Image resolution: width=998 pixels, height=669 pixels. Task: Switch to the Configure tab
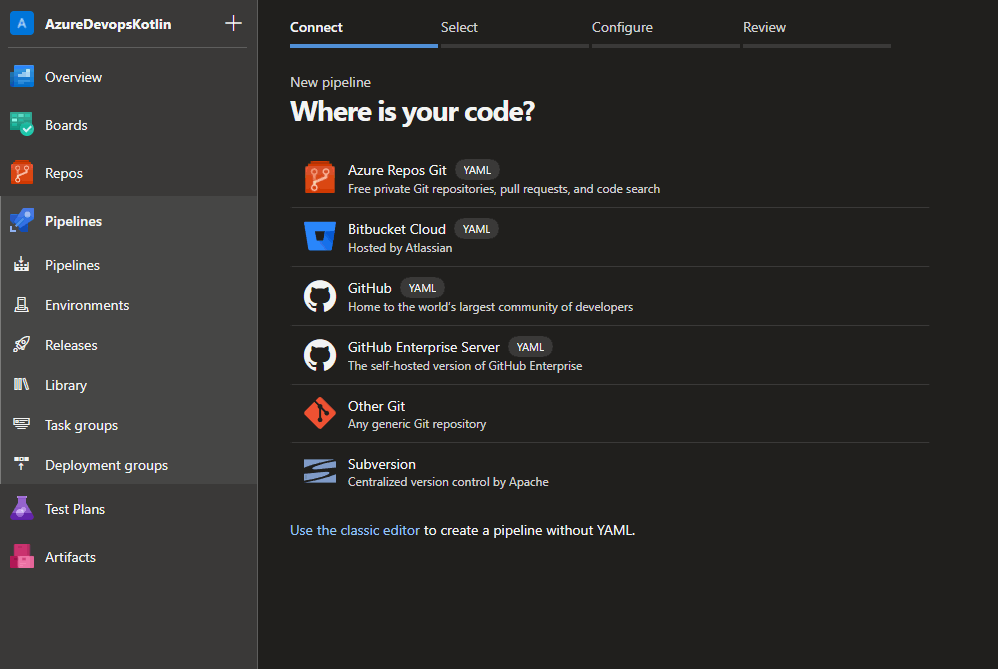(x=622, y=27)
